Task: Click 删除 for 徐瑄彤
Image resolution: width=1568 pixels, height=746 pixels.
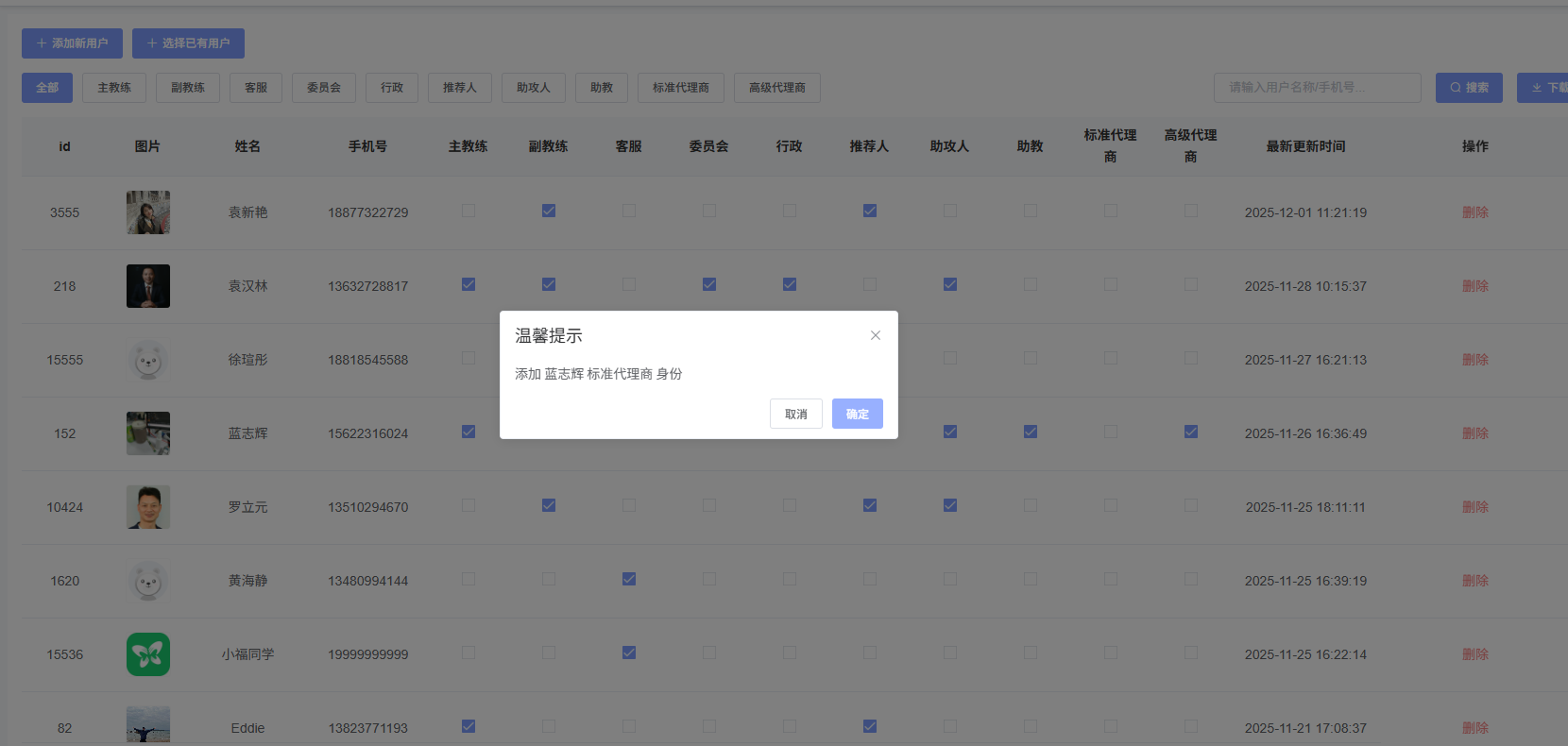Action: 1475,360
